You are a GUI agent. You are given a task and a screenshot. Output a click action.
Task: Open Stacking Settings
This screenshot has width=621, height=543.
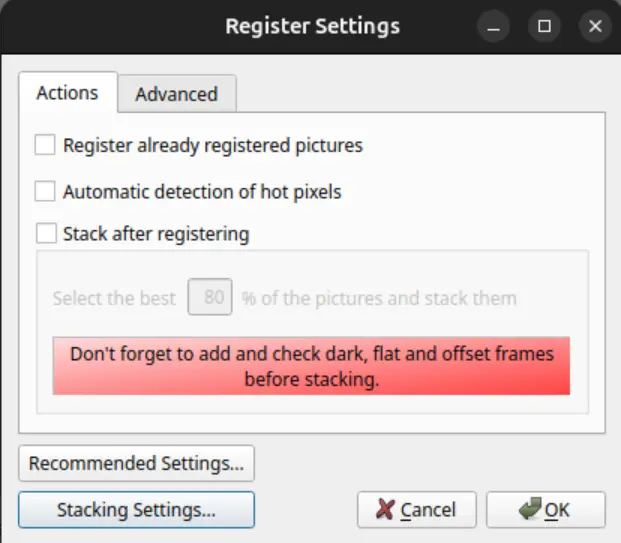point(136,510)
